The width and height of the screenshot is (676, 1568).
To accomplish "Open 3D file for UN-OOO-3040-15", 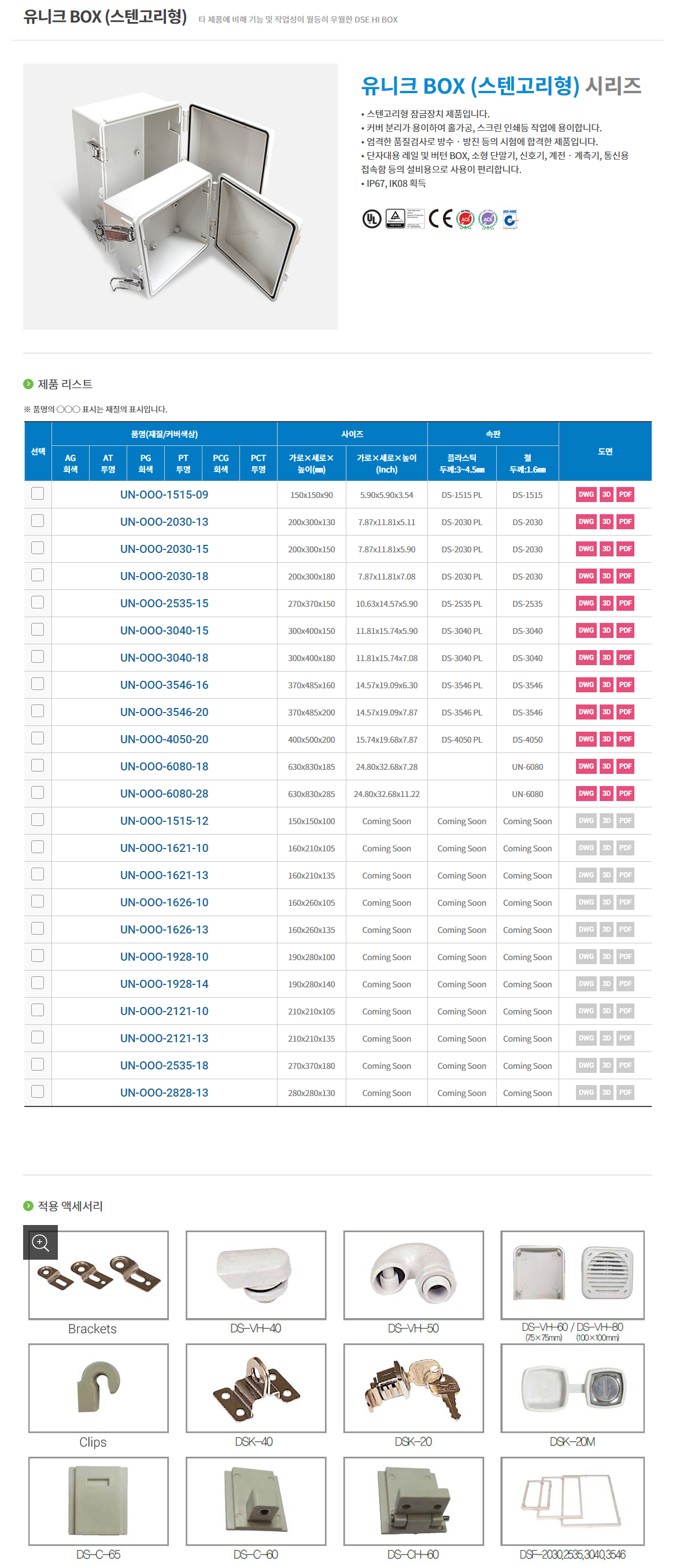I will pyautogui.click(x=606, y=630).
